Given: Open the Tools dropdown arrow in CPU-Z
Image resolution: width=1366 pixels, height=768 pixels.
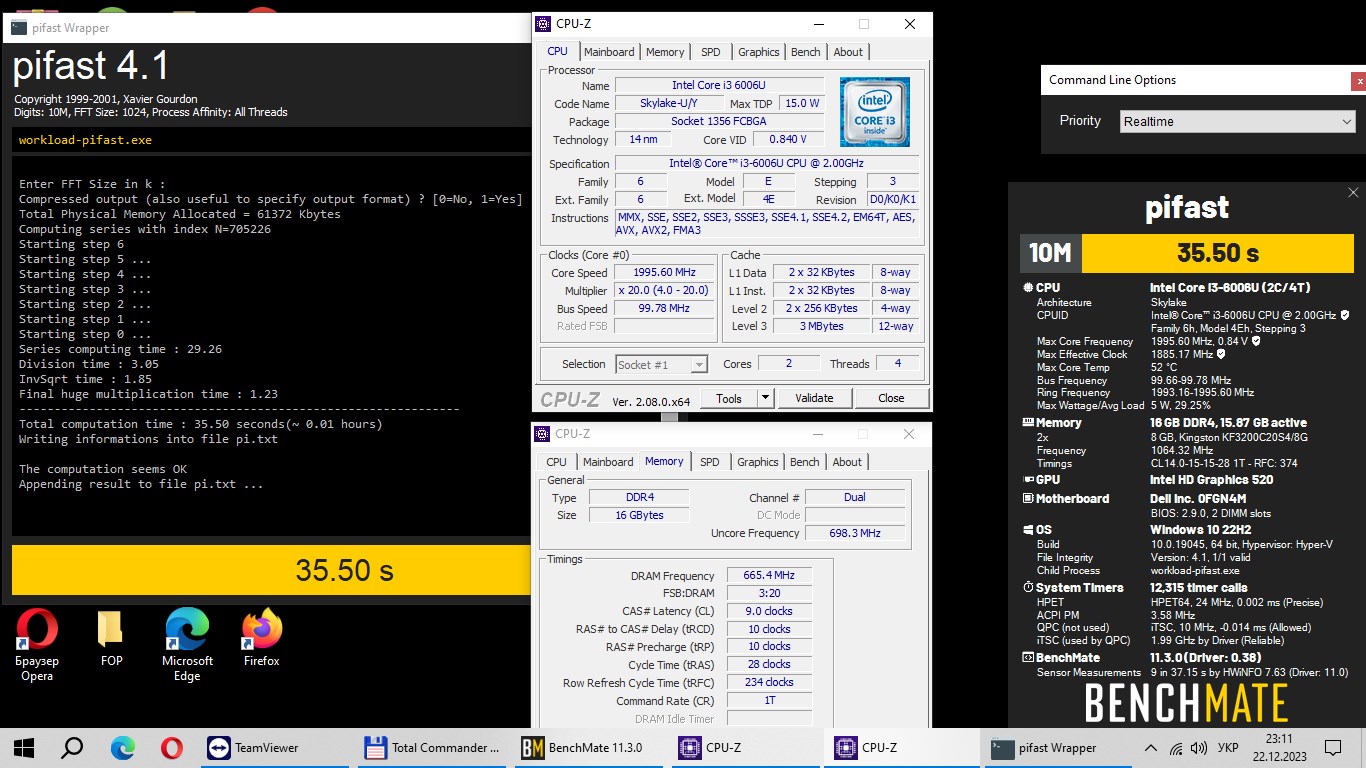Looking at the screenshot, I should (x=765, y=398).
